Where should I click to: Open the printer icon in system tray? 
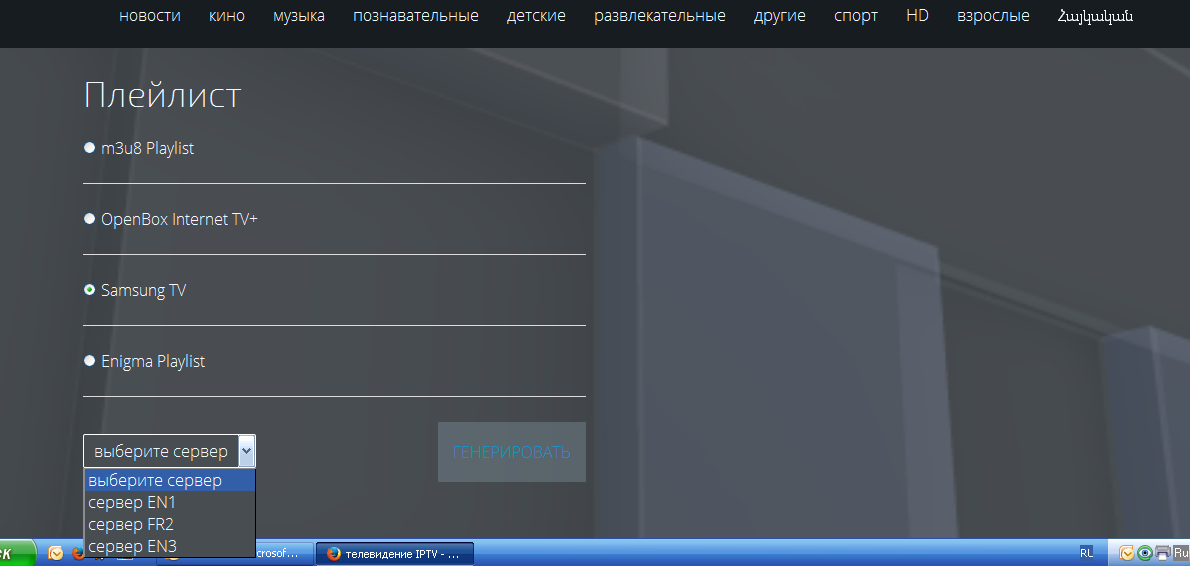tap(1161, 553)
